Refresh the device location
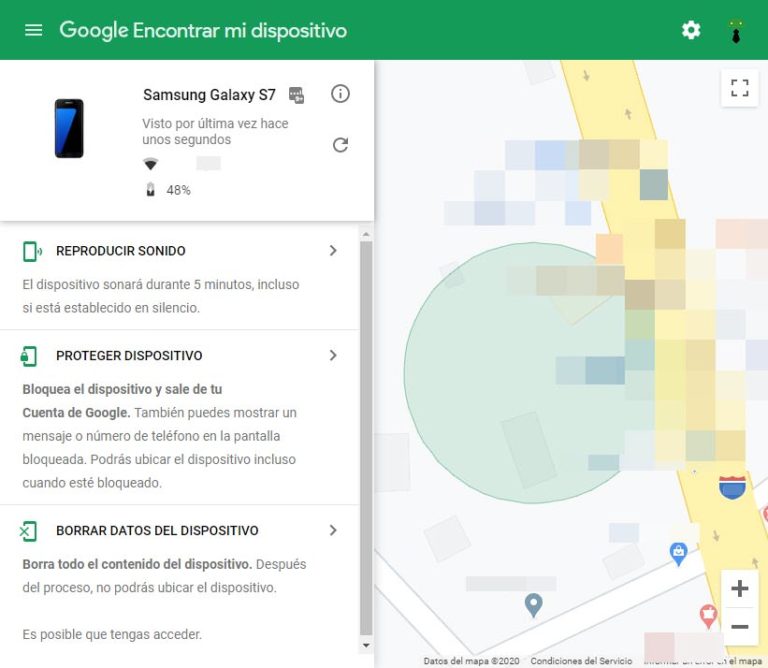Screen dimensions: 768x668 coord(340,145)
